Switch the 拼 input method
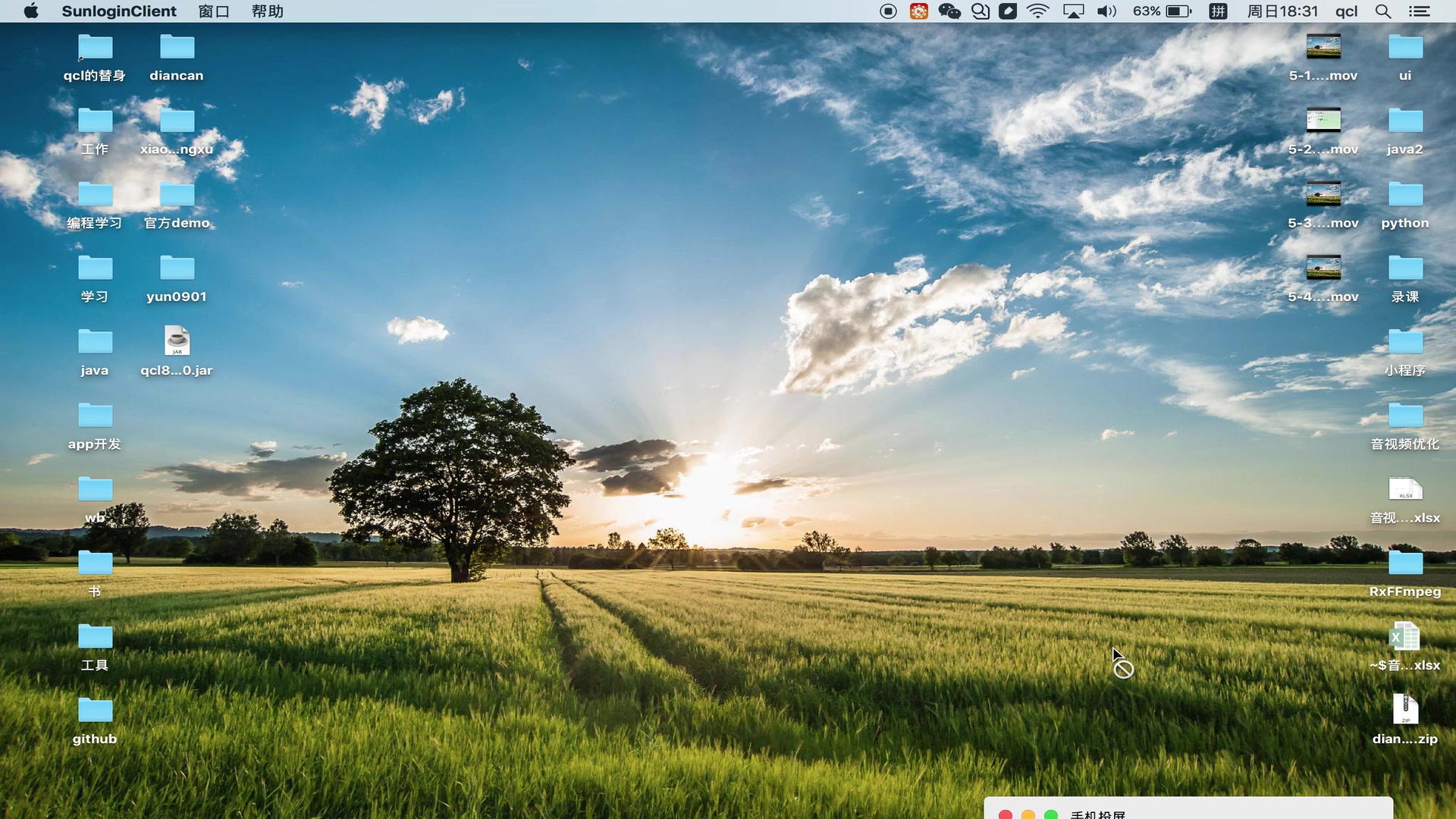Screen dimensions: 1456x819 click(x=1219, y=11)
